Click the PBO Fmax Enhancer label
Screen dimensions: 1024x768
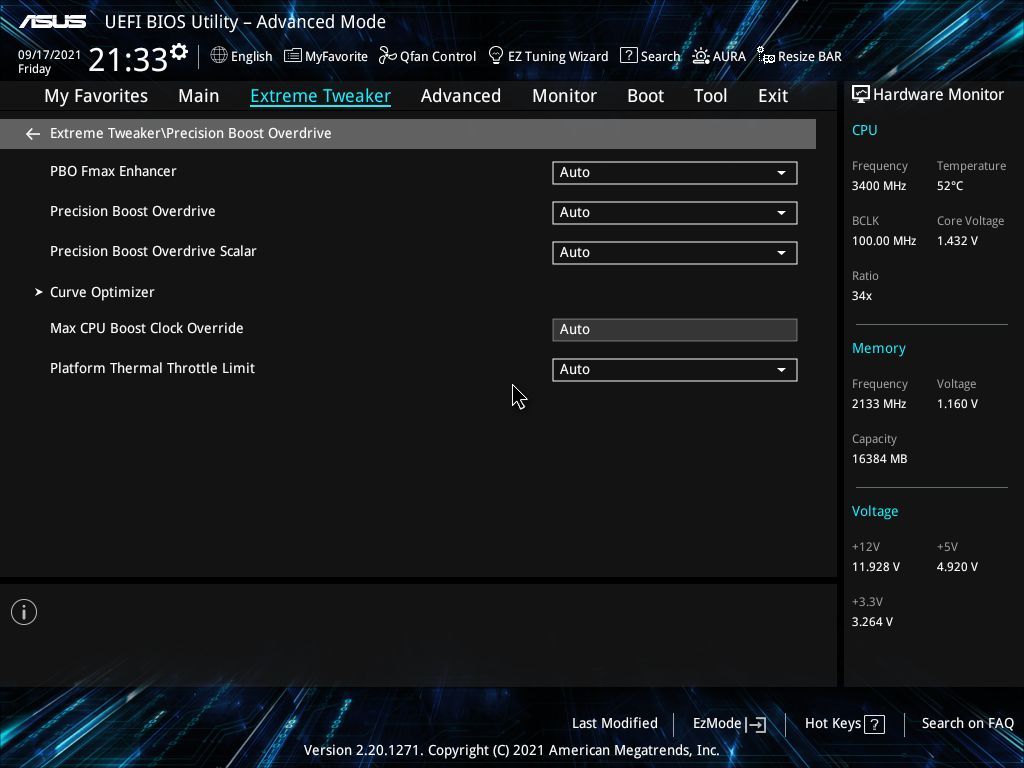pos(113,171)
